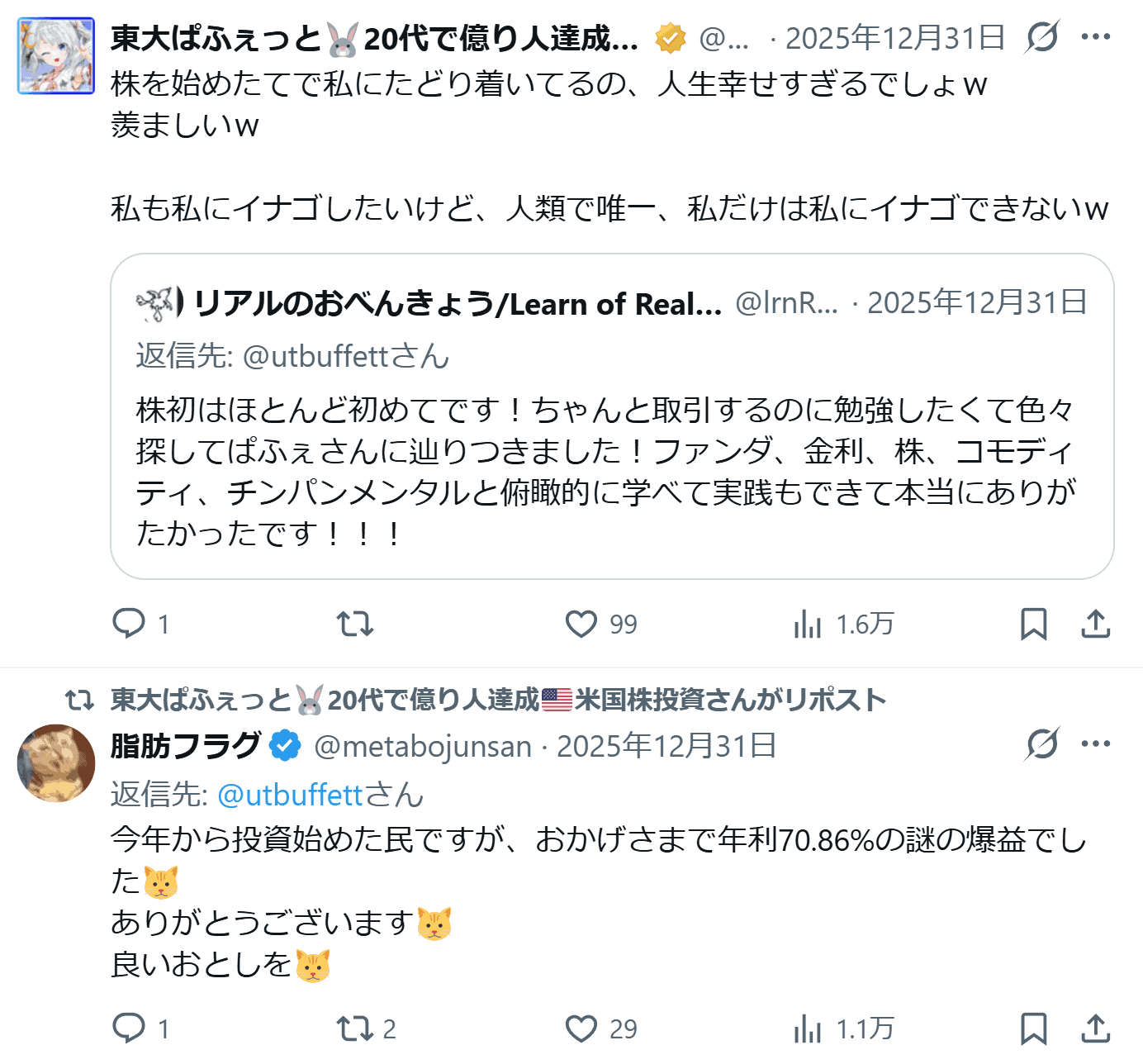Image resolution: width=1143 pixels, height=1064 pixels.
Task: Reply to the first post about stocks
Action: click(130, 624)
